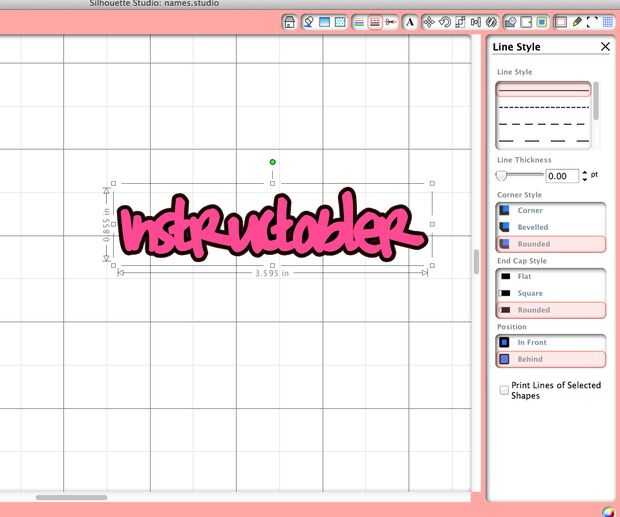Open the Offset window icon

click(526, 22)
